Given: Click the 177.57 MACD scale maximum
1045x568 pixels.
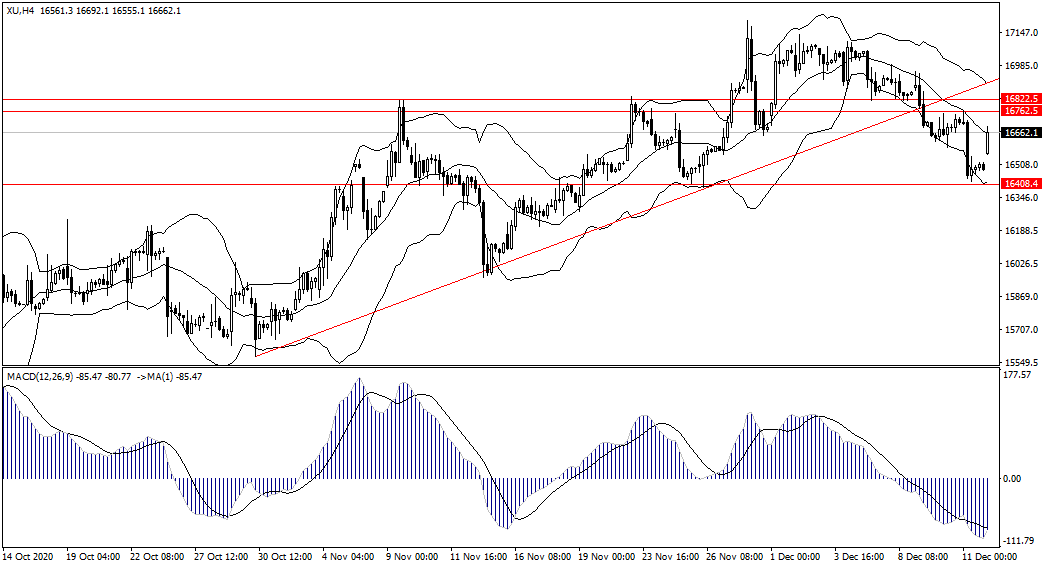Looking at the screenshot, I should (1020, 375).
